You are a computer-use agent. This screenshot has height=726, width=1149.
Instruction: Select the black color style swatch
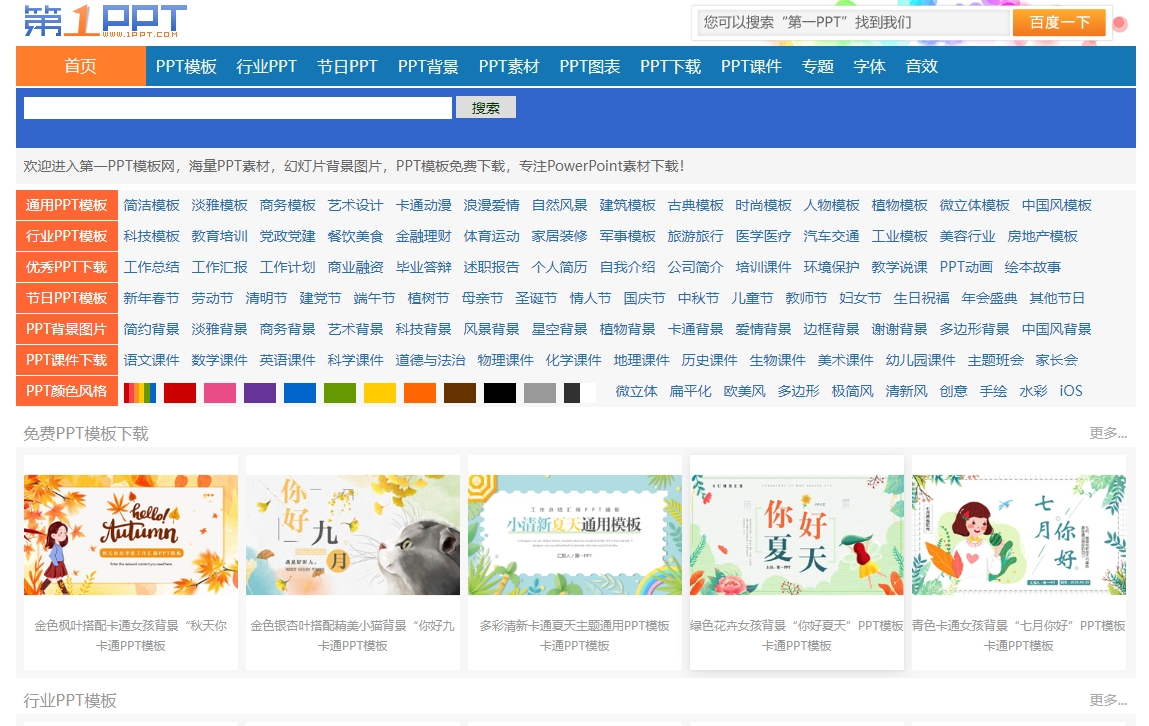click(x=500, y=392)
